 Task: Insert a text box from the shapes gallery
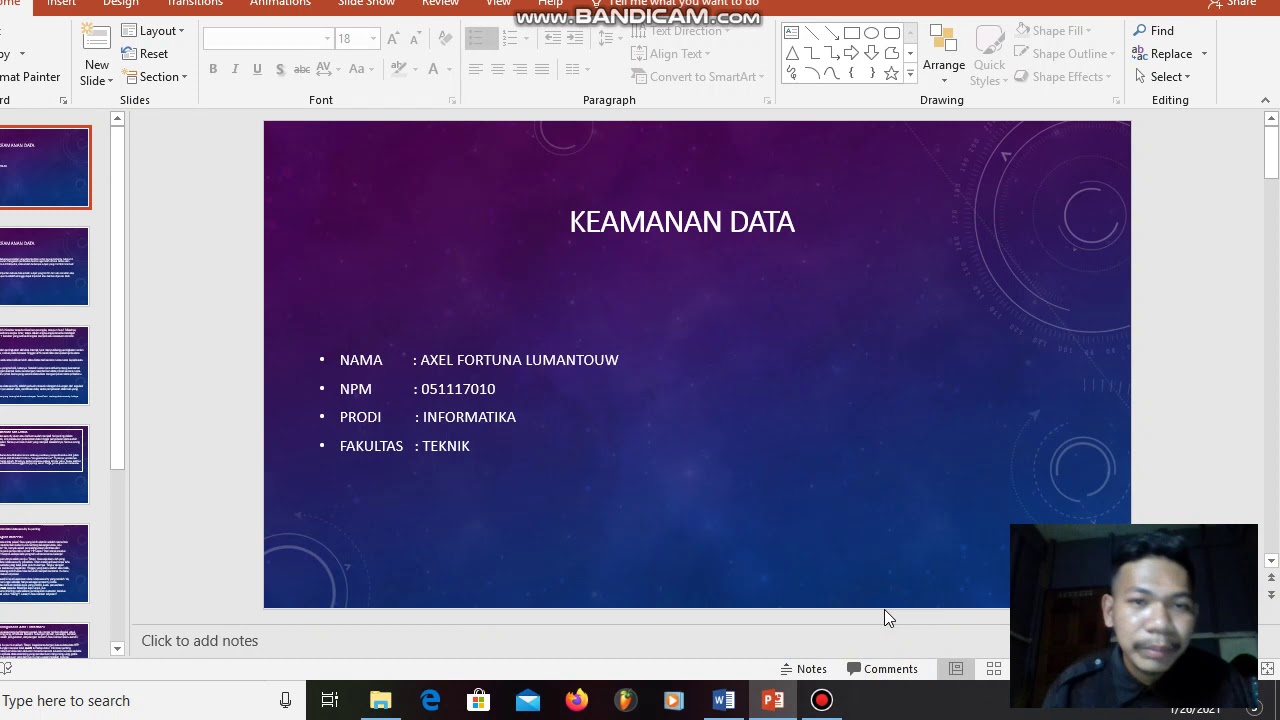pyautogui.click(x=791, y=33)
